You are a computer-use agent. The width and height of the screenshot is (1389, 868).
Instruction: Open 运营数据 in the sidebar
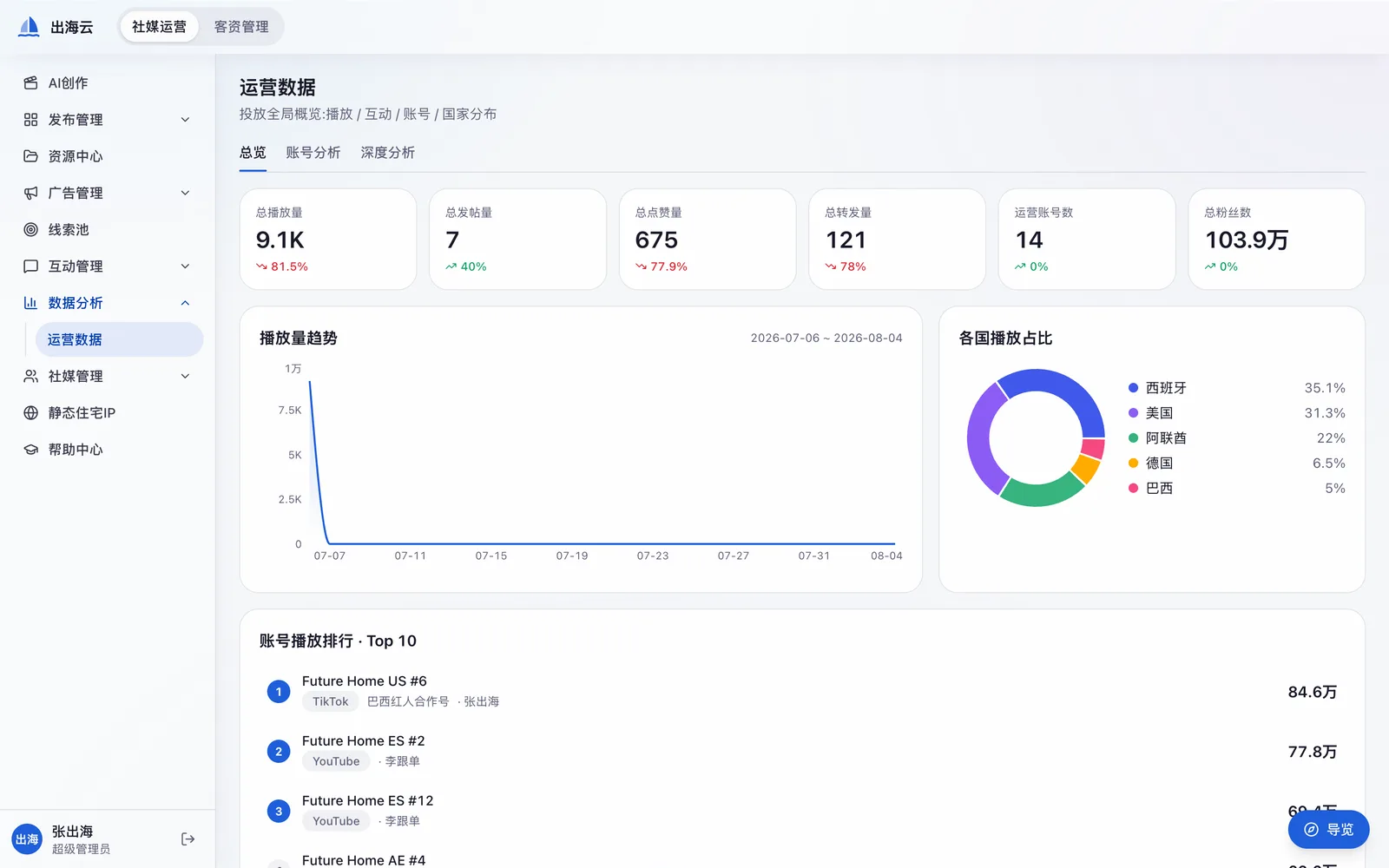click(x=119, y=339)
